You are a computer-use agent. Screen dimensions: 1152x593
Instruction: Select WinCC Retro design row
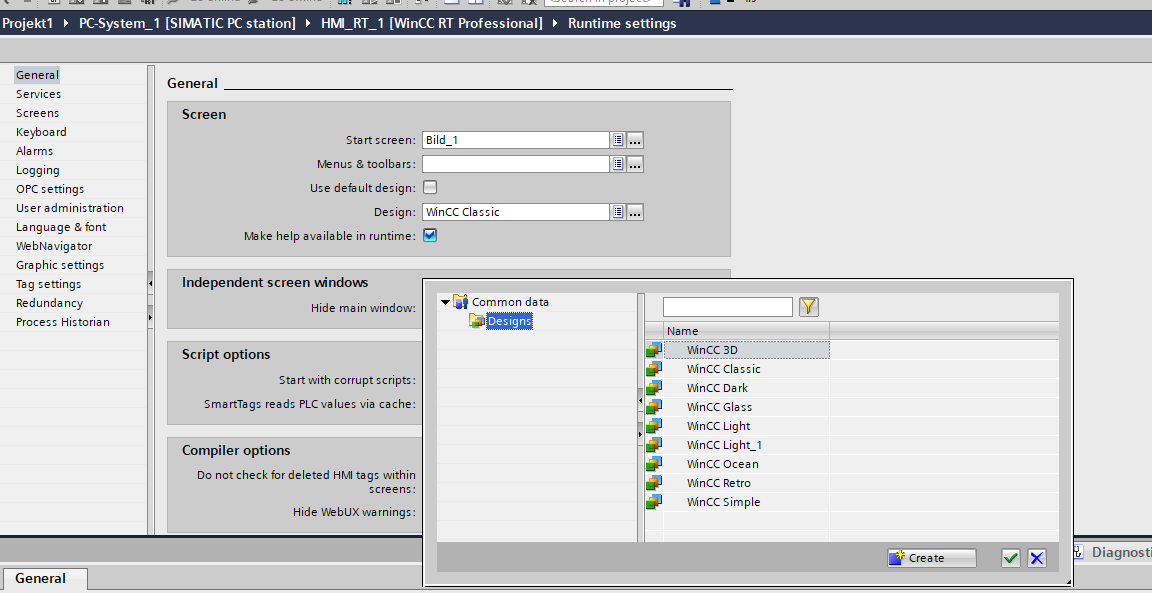pyautogui.click(x=746, y=484)
